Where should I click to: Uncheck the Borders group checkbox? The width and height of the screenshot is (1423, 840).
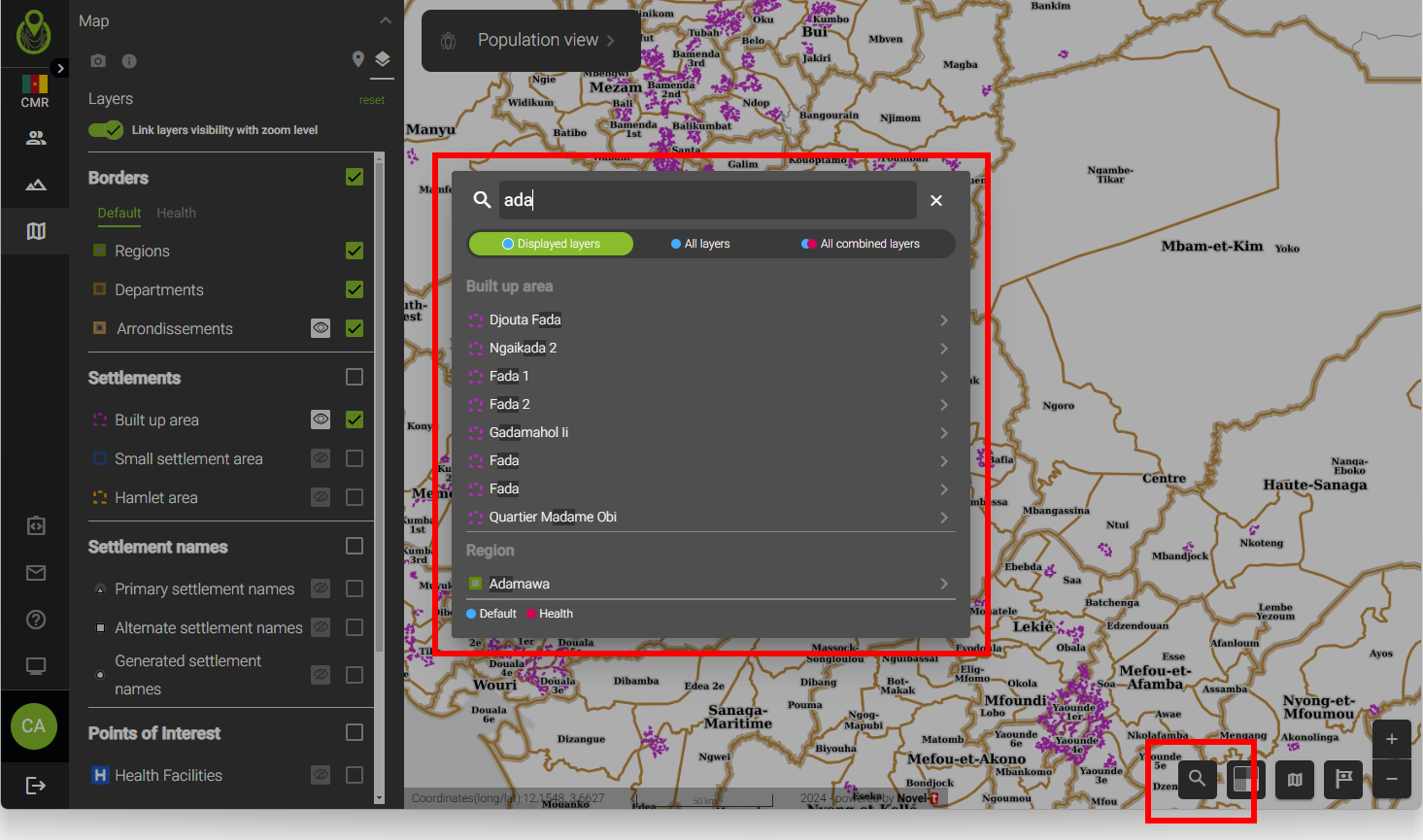click(355, 177)
